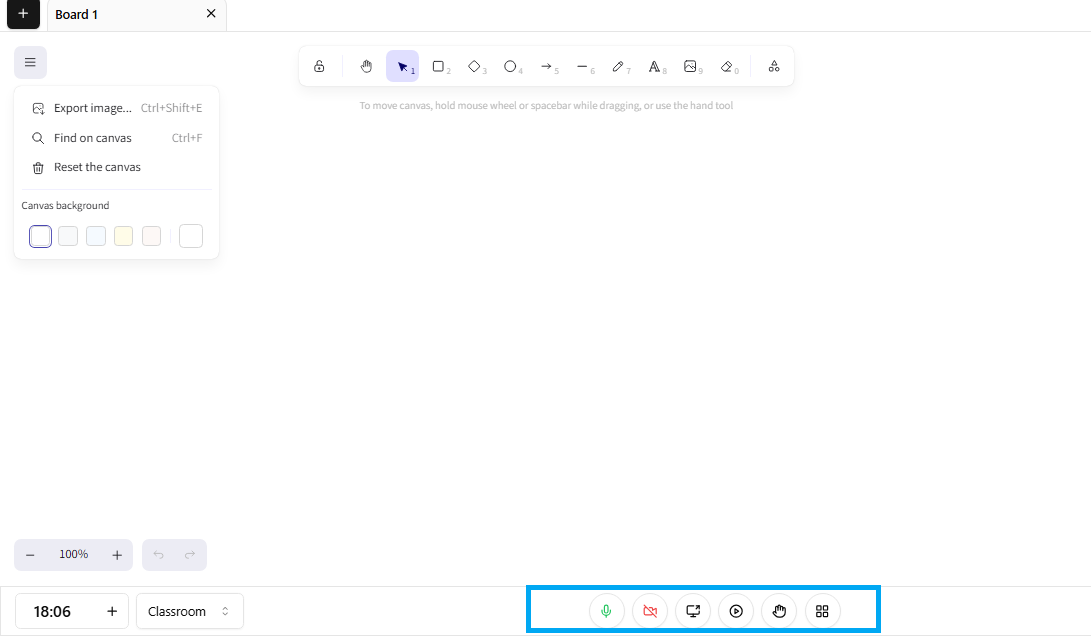The width and height of the screenshot is (1091, 636).
Task: Collapse the hamburger main menu
Action: pos(30,63)
